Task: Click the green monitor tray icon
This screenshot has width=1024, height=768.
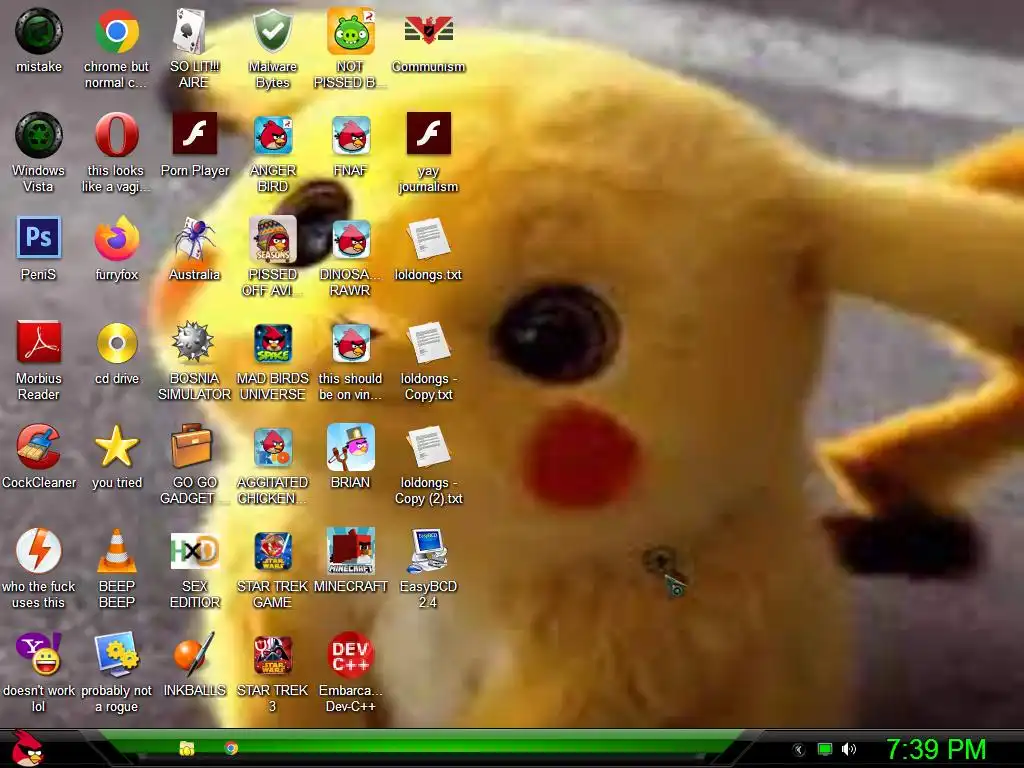Action: tap(825, 750)
